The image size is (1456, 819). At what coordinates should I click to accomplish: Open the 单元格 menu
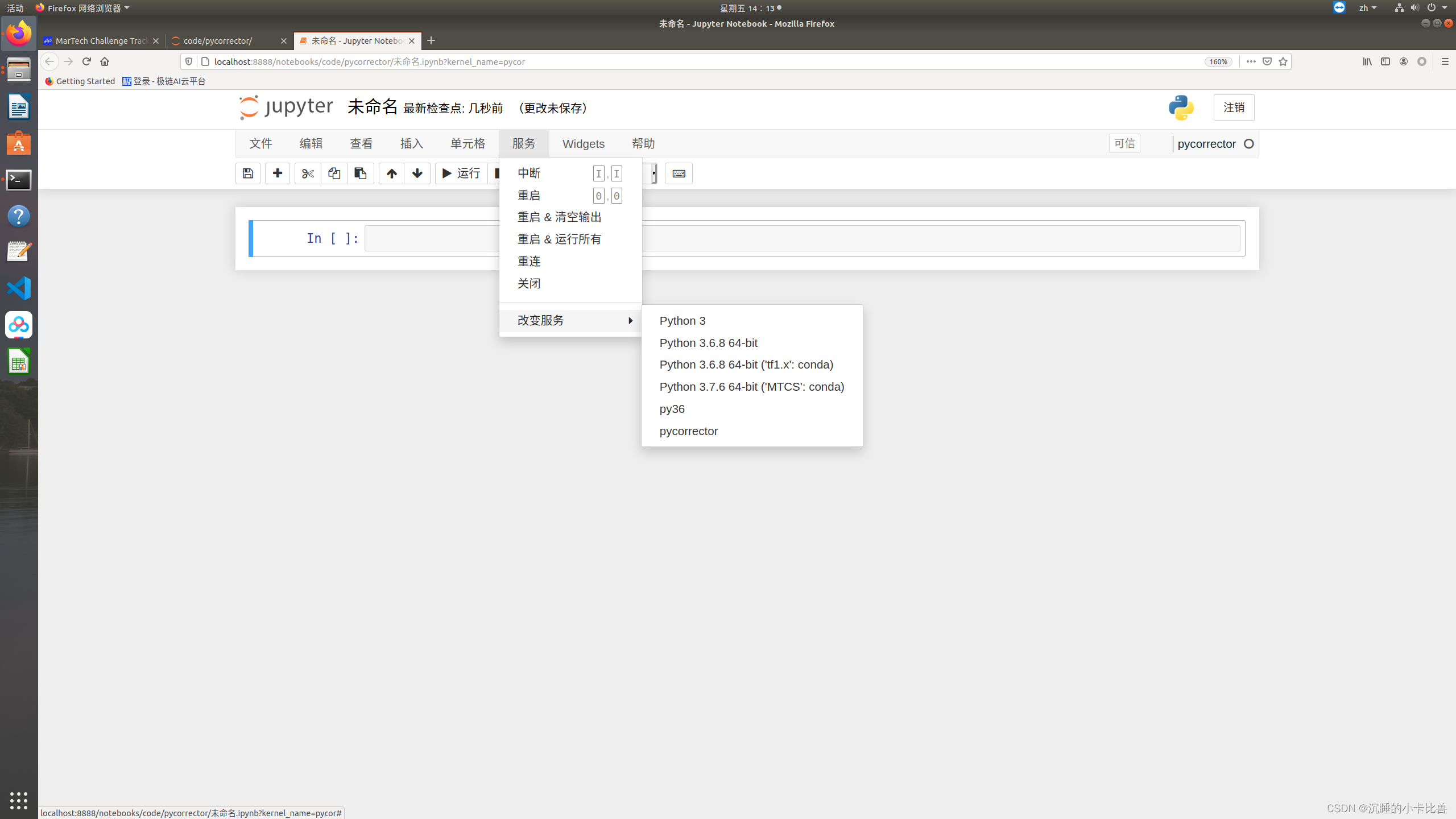click(468, 143)
